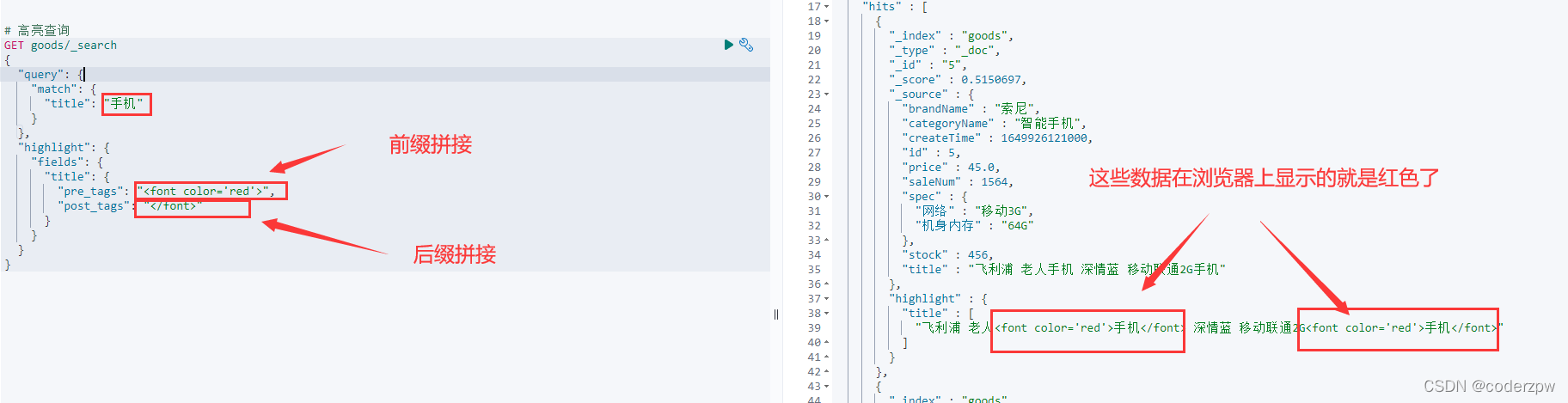Click the "price" : 45.0 line
The width and height of the screenshot is (1568, 403).
(952, 168)
